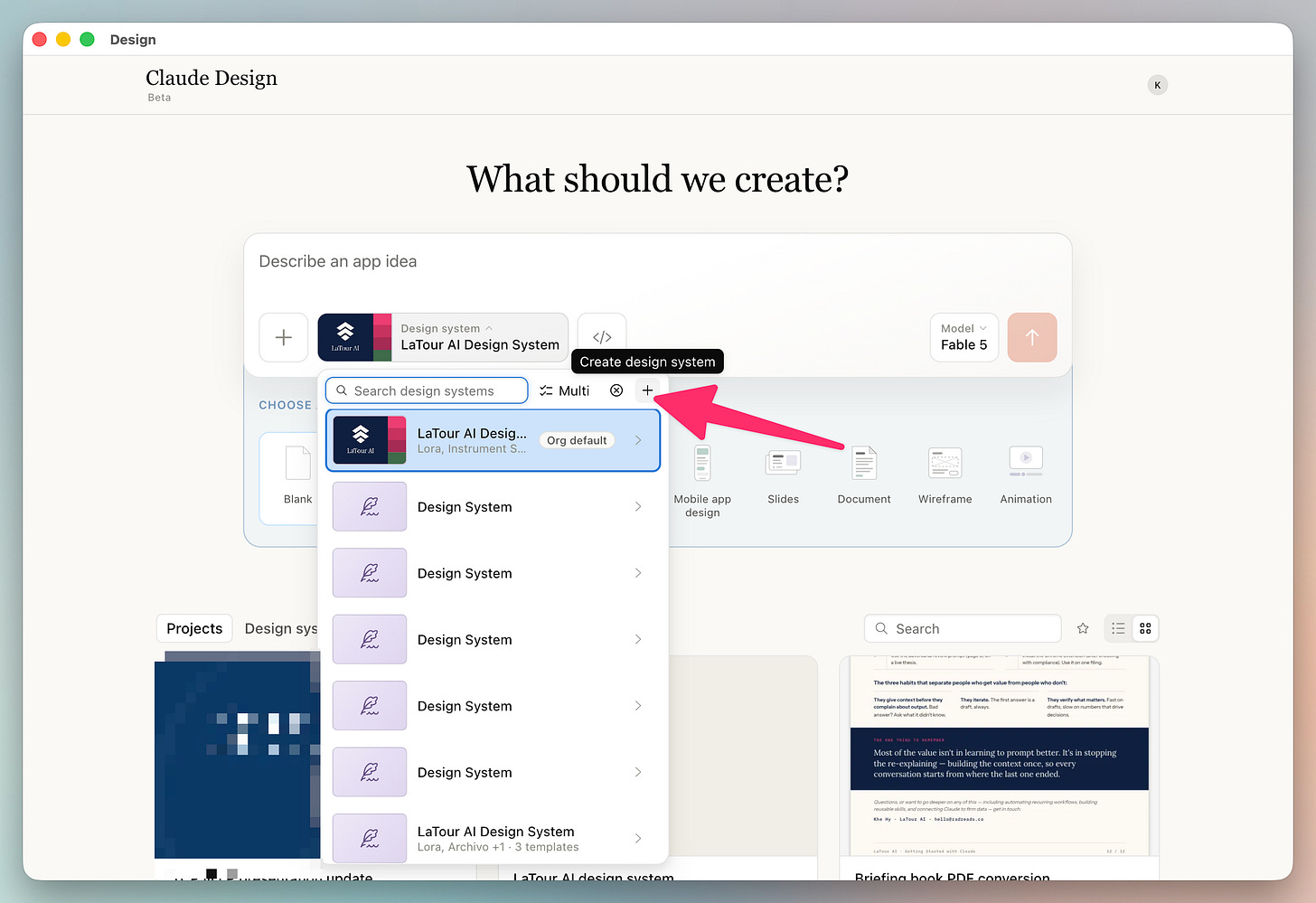
Task: Open the Briefing book PDF conversion project
Action: click(999, 767)
